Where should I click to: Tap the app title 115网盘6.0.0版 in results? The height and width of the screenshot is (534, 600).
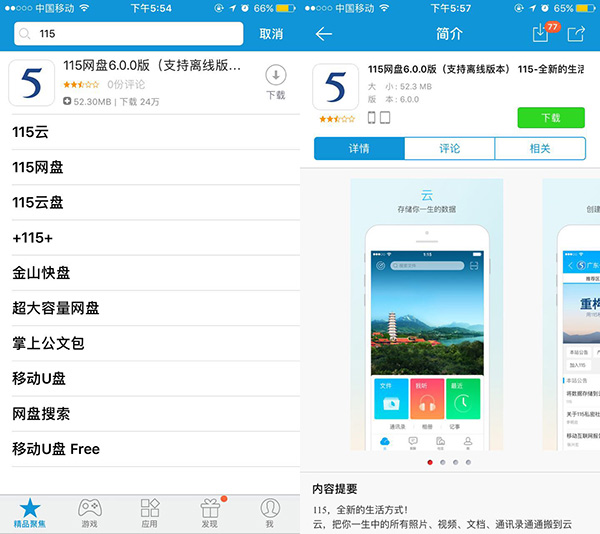[152, 65]
